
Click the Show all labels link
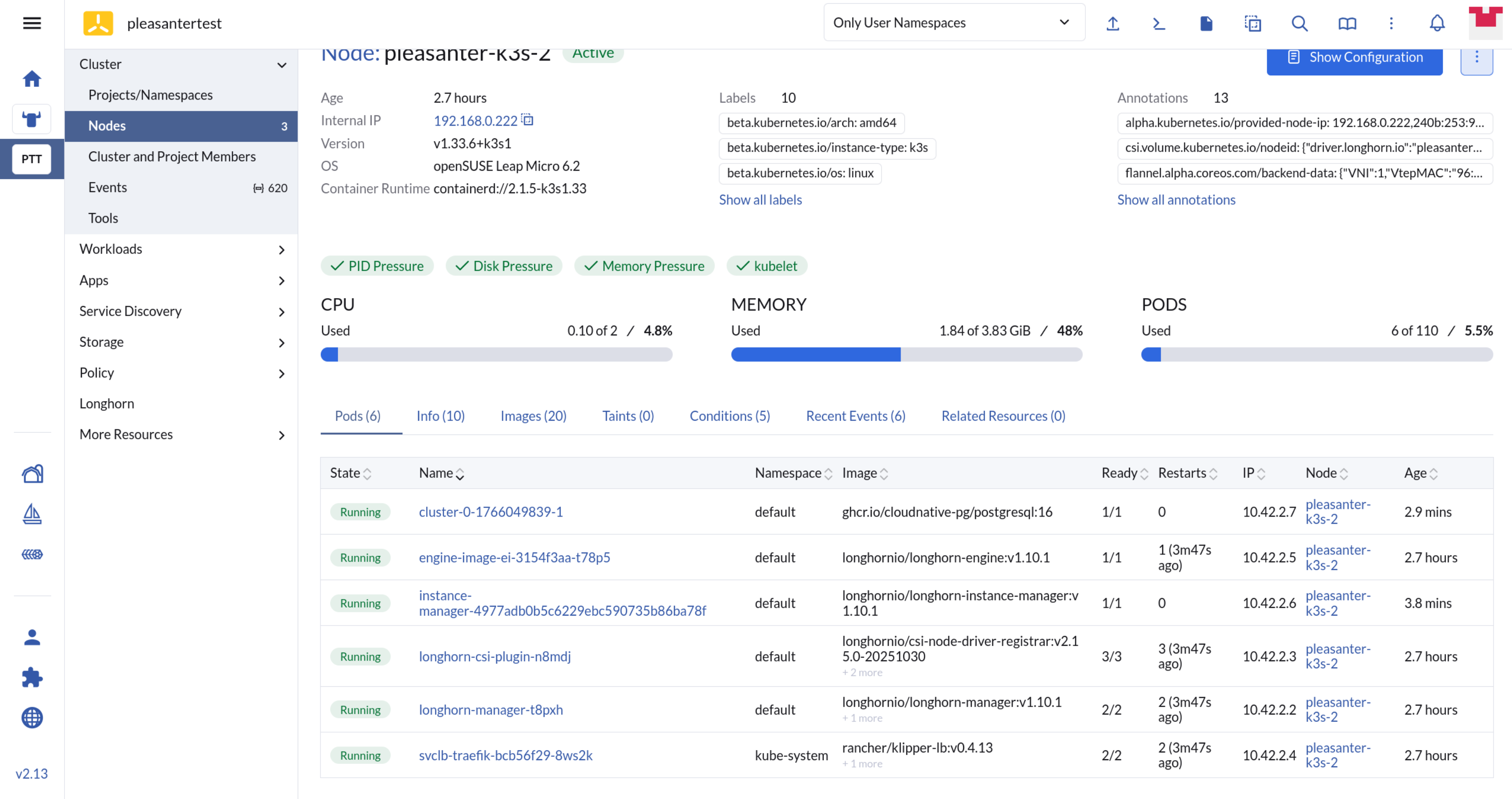tap(760, 200)
